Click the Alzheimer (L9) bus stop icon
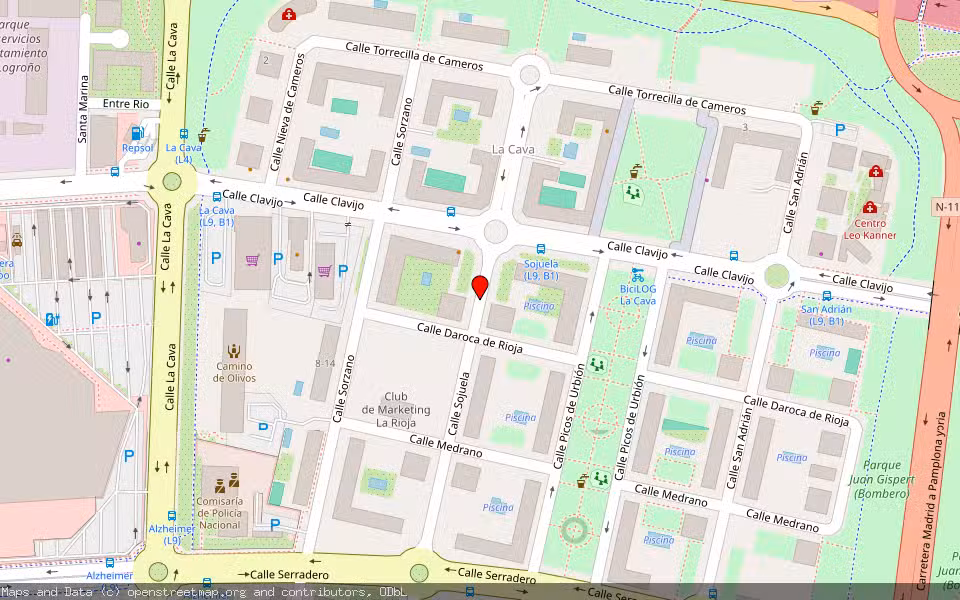 tap(172, 516)
